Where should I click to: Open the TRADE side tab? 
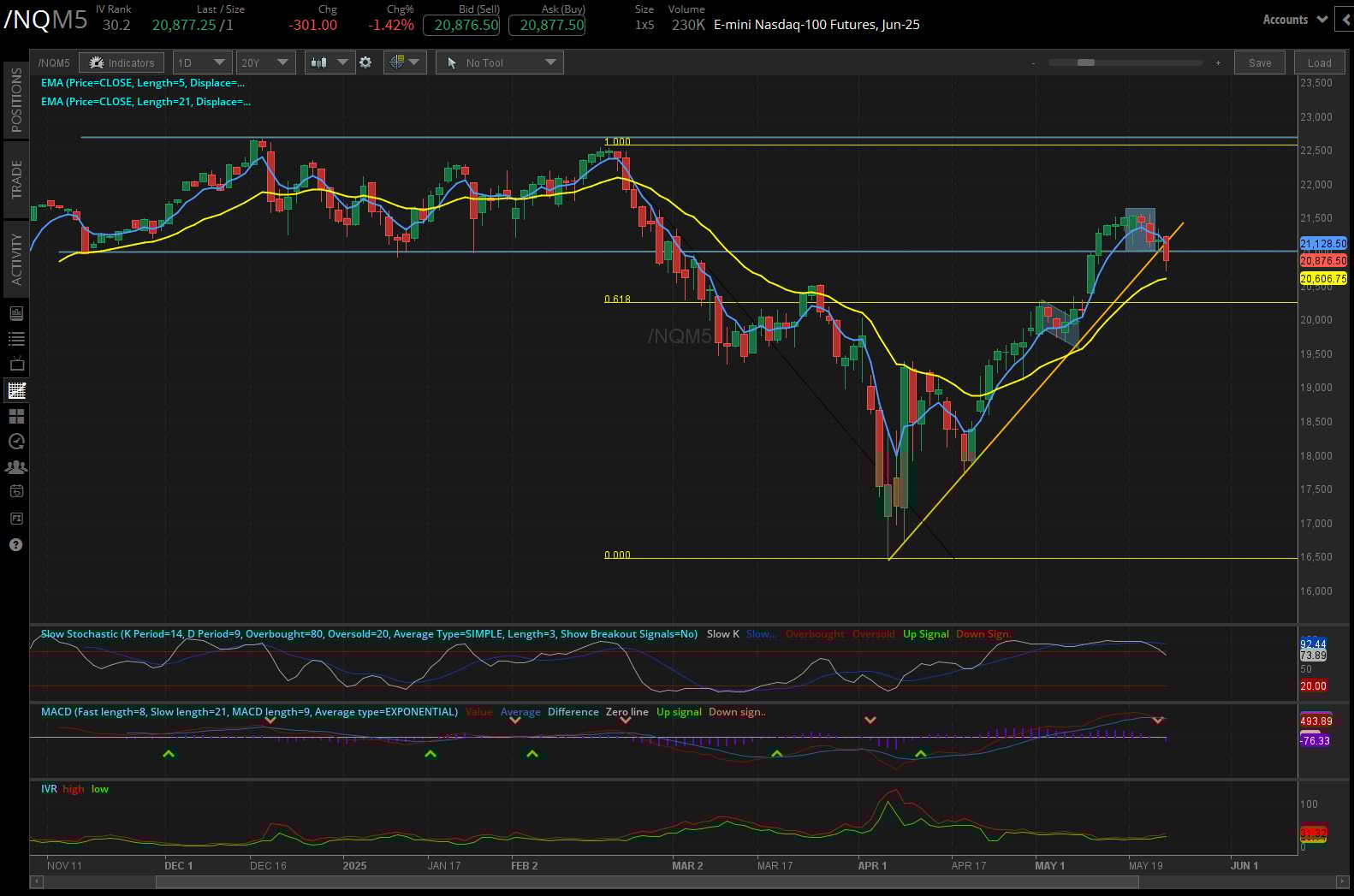click(16, 179)
